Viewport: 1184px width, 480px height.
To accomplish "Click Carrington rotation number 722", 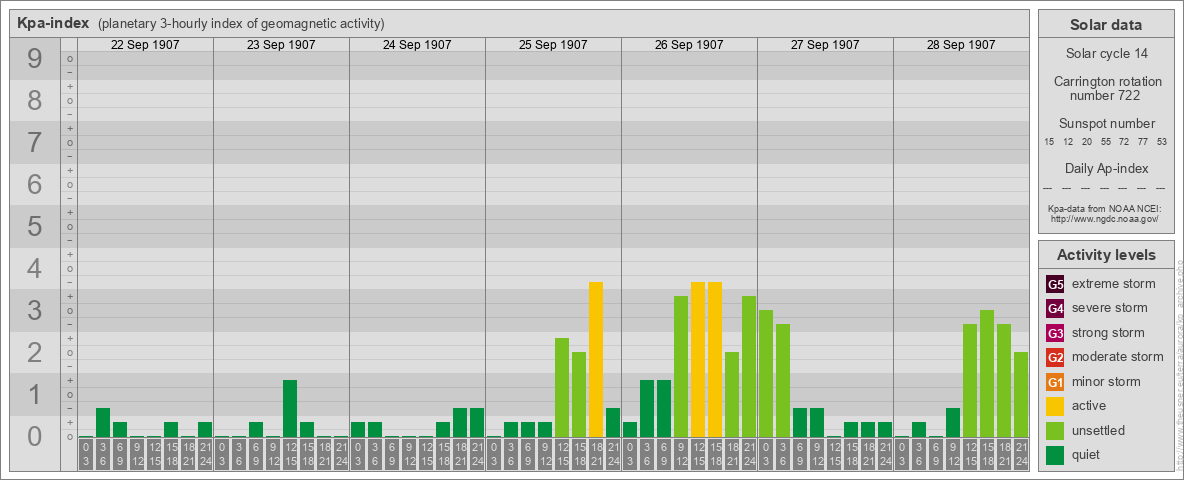I will click(1108, 88).
